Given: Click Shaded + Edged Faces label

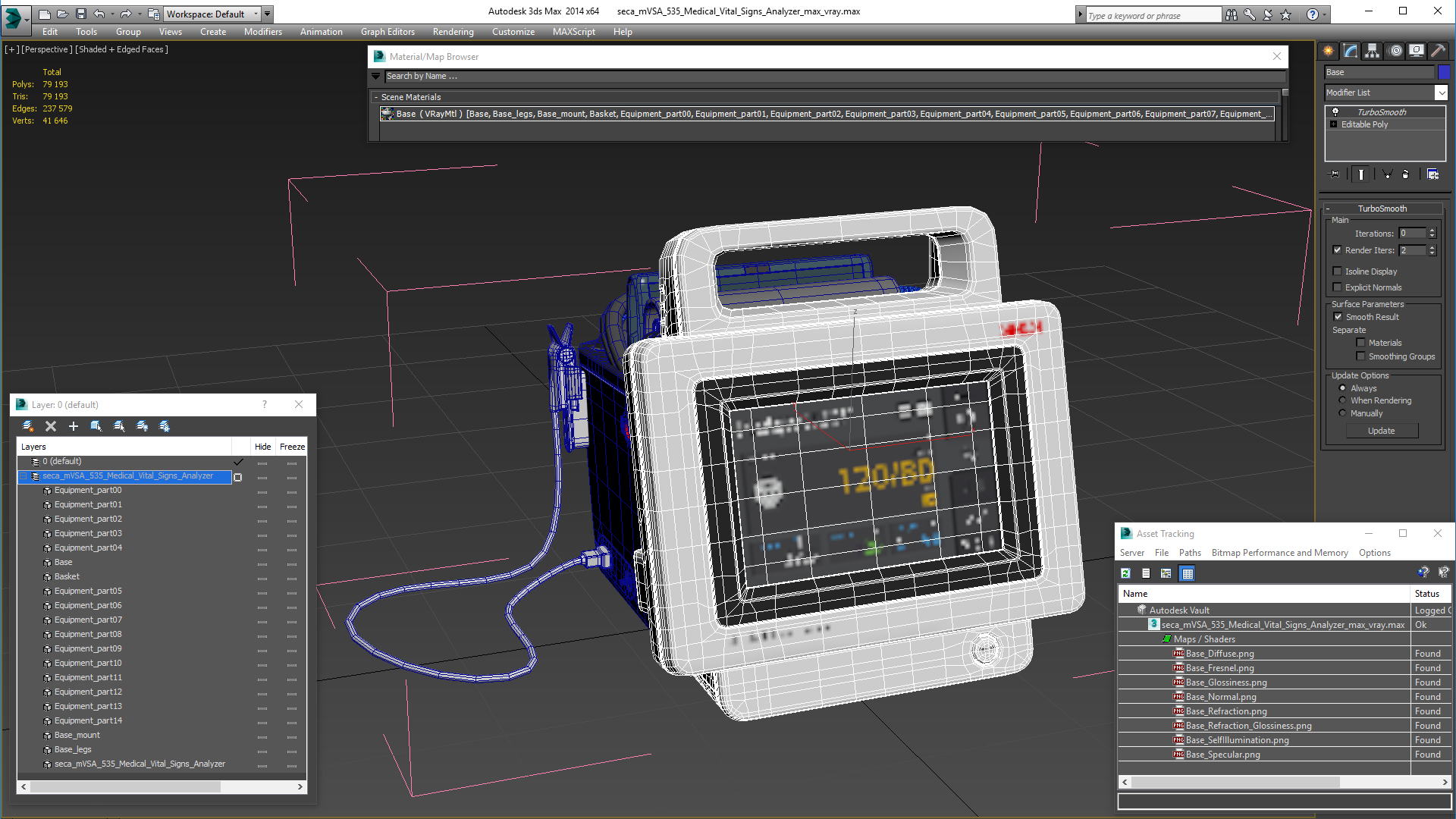Looking at the screenshot, I should pyautogui.click(x=121, y=49).
